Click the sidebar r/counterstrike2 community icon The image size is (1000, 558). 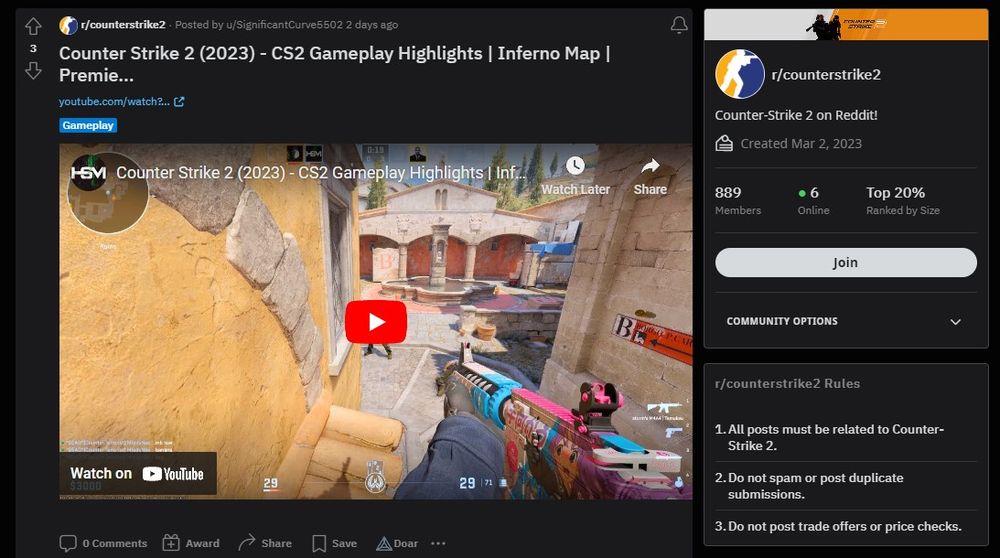pos(740,74)
